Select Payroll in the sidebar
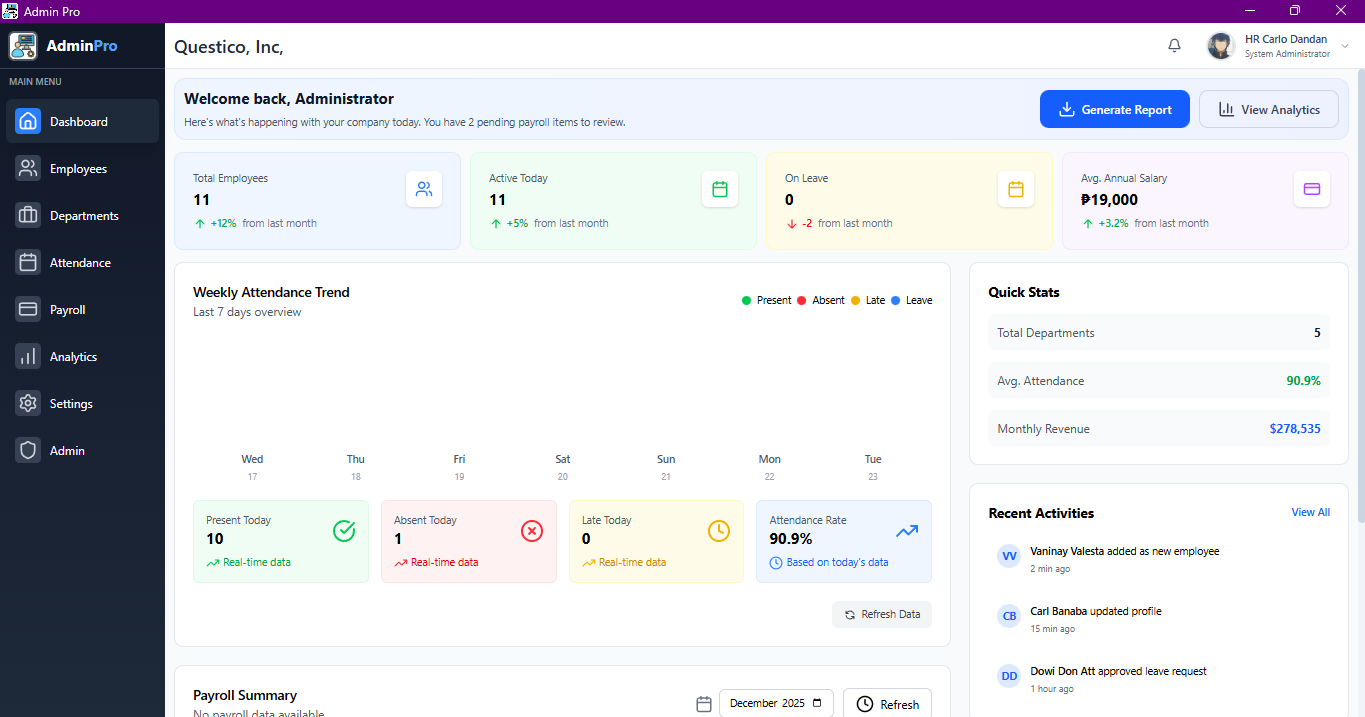The image size is (1365, 717). (x=82, y=309)
